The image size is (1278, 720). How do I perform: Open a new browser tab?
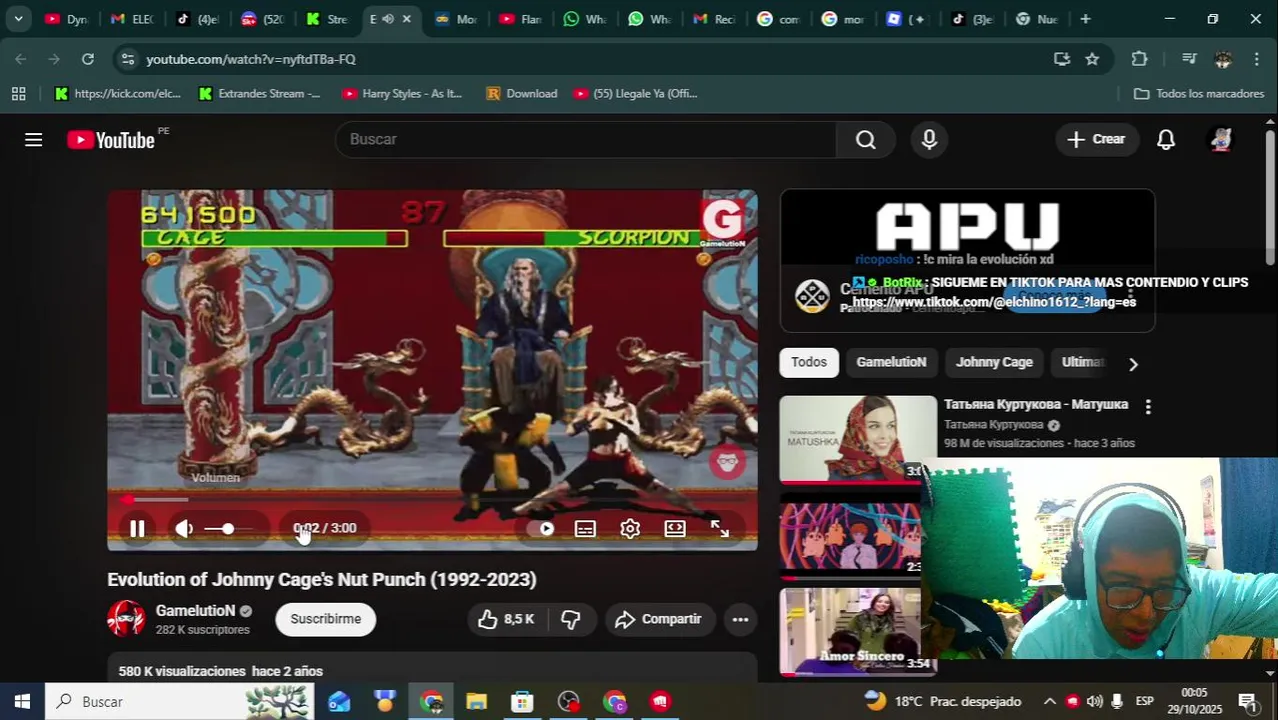point(1085,19)
